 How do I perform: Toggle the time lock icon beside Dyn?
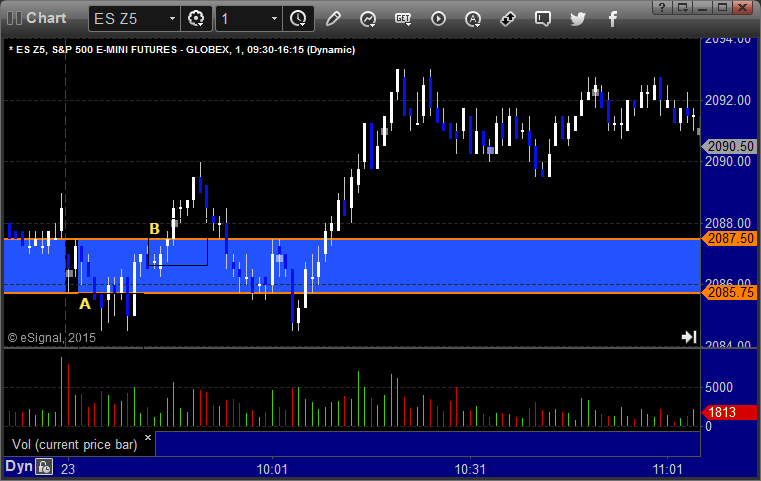pos(44,467)
